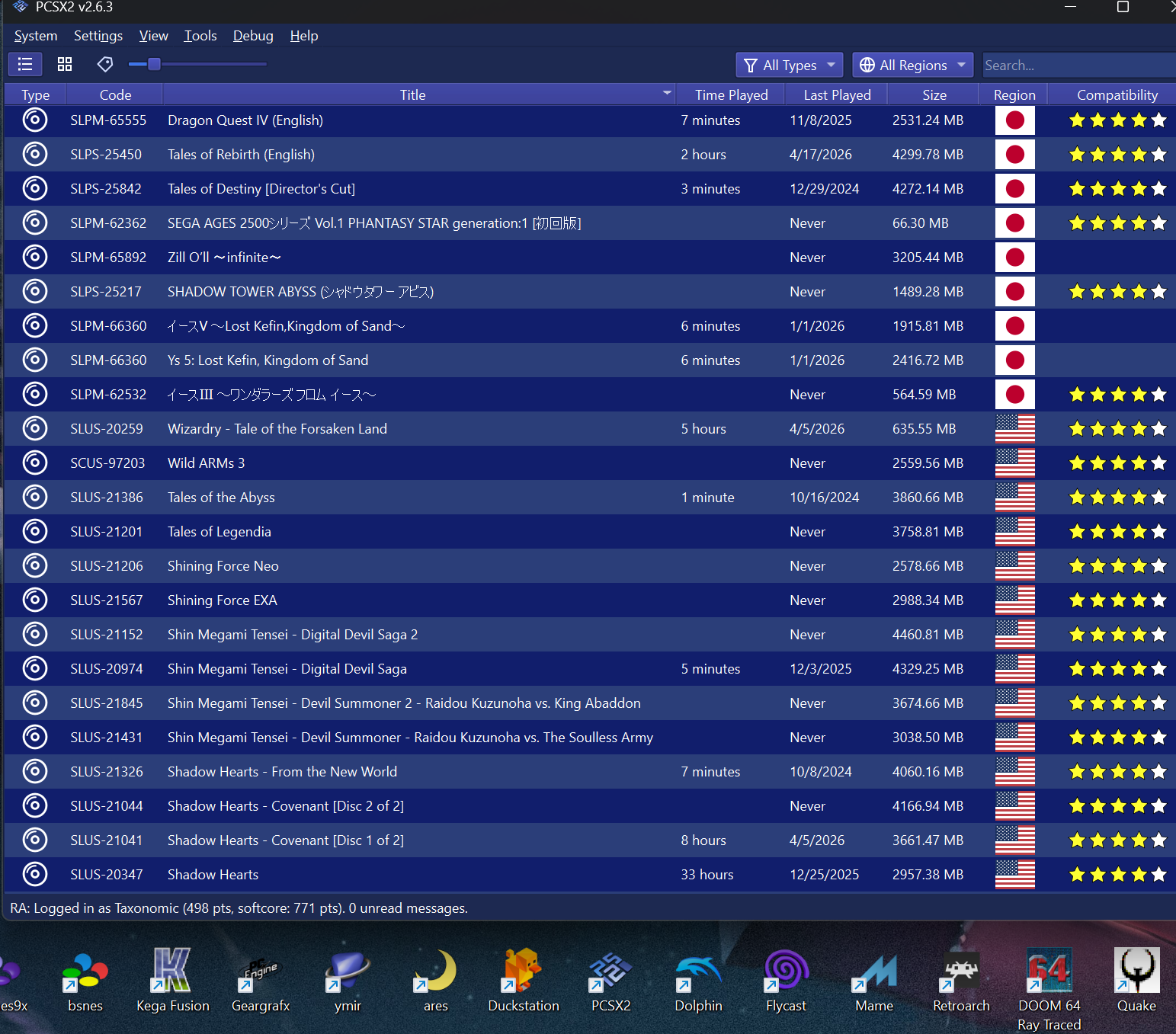Open the Debug menu

click(253, 36)
